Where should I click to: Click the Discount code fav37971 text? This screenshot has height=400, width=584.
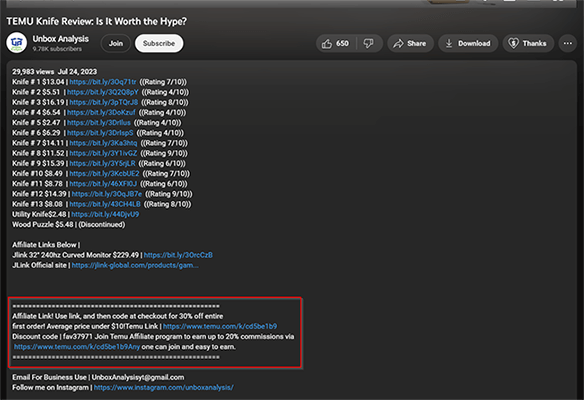pos(53,337)
